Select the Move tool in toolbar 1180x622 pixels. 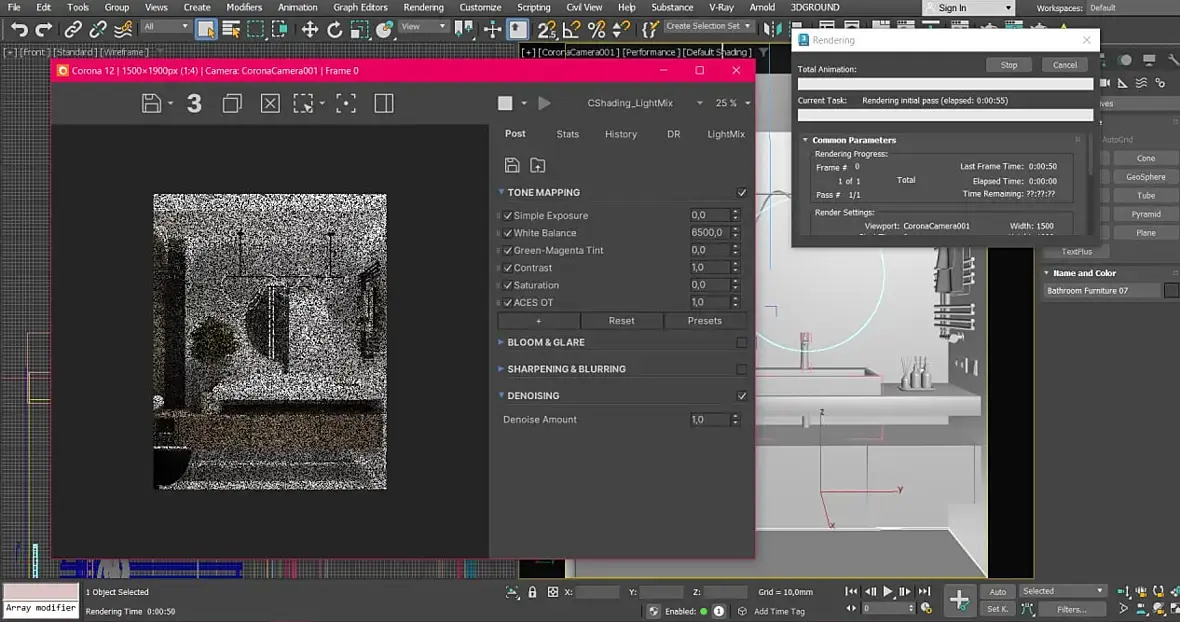click(310, 30)
